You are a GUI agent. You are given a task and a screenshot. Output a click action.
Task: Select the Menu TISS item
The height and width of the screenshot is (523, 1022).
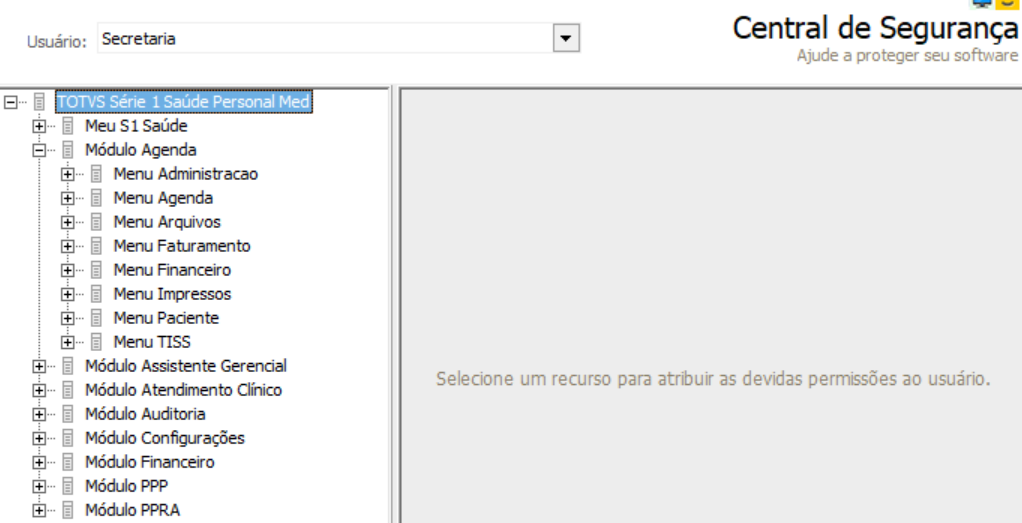point(152,342)
